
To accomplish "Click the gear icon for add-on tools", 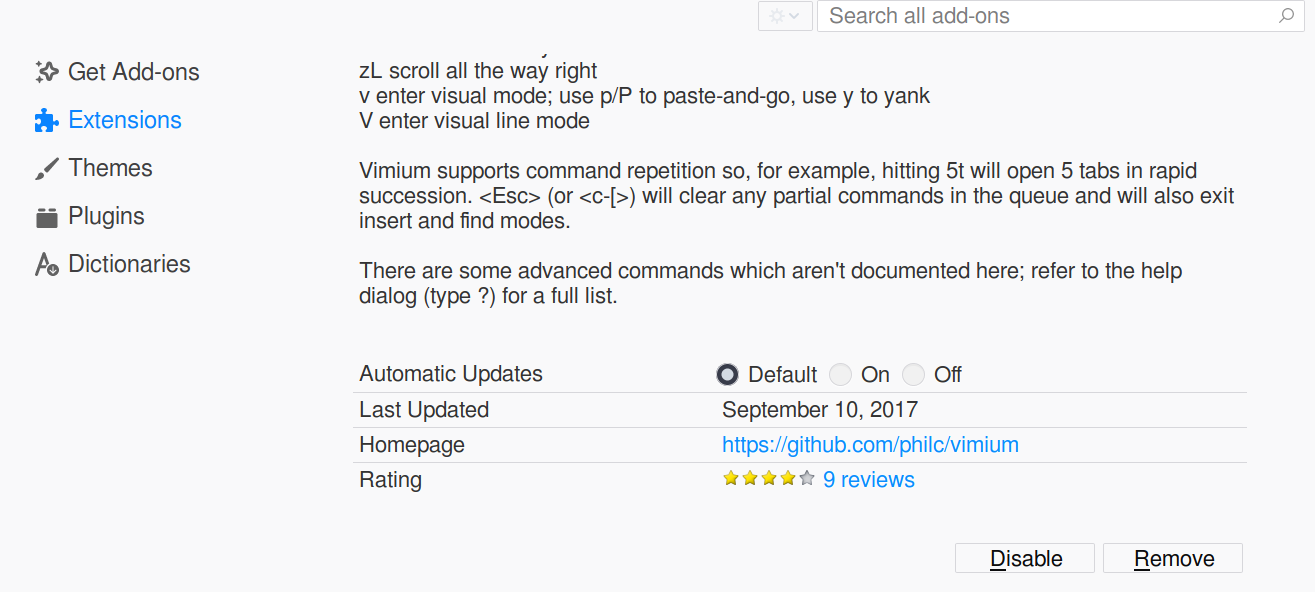I will [x=778, y=16].
